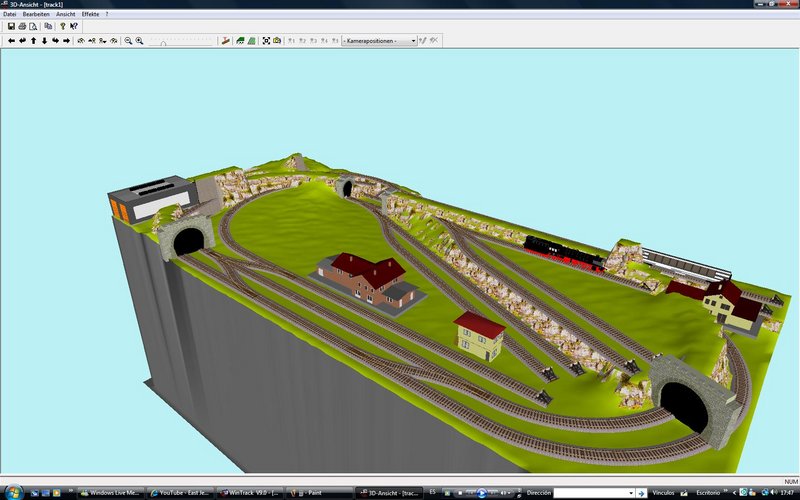Image resolution: width=800 pixels, height=500 pixels.
Task: Move camera left with the left arrow icon
Action: [11, 40]
